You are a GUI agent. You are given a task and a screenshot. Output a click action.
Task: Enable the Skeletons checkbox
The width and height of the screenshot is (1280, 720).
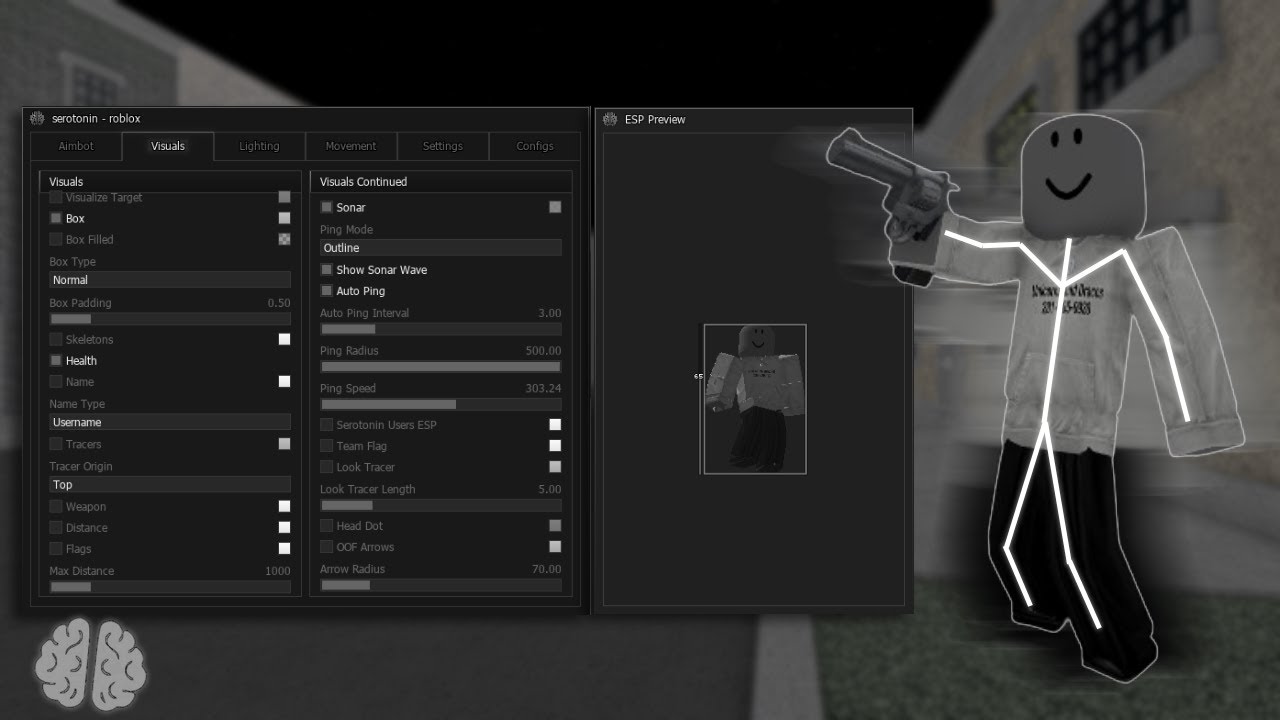(x=56, y=340)
